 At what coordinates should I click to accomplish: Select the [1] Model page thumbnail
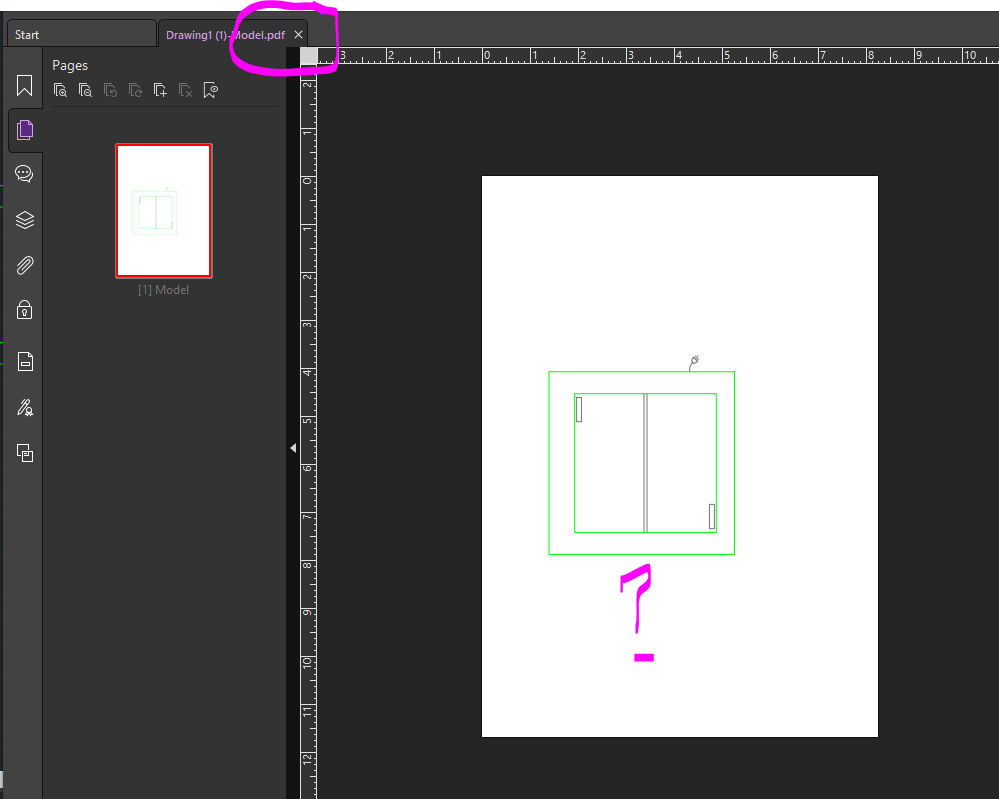(163, 210)
